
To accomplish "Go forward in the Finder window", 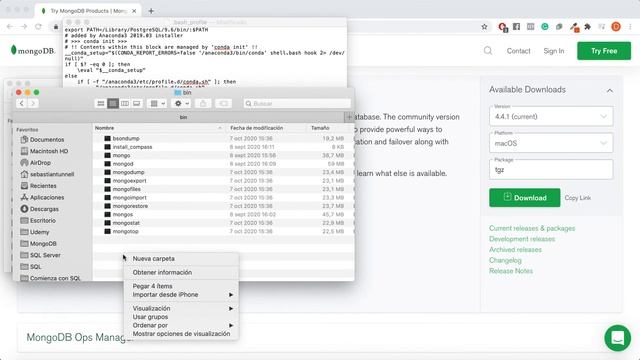I will (x=33, y=103).
